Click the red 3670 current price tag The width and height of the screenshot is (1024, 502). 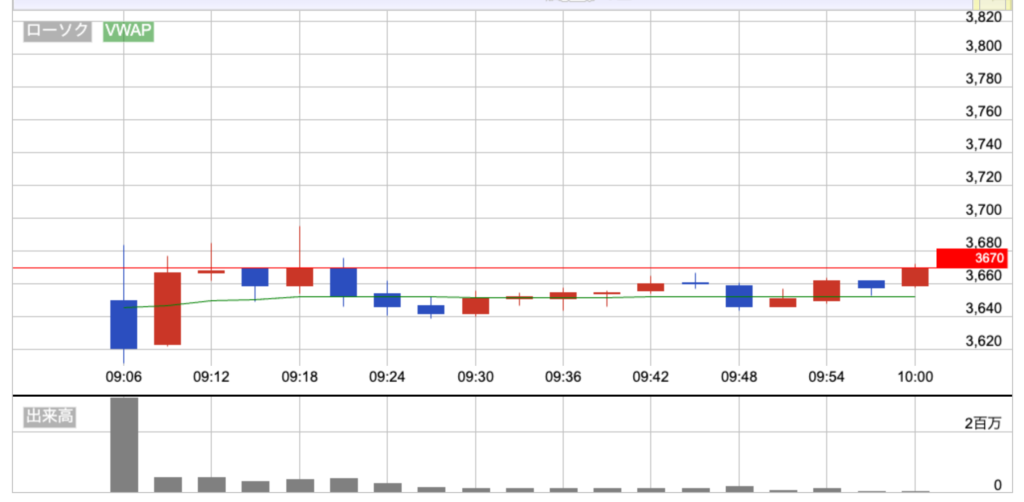click(964, 258)
